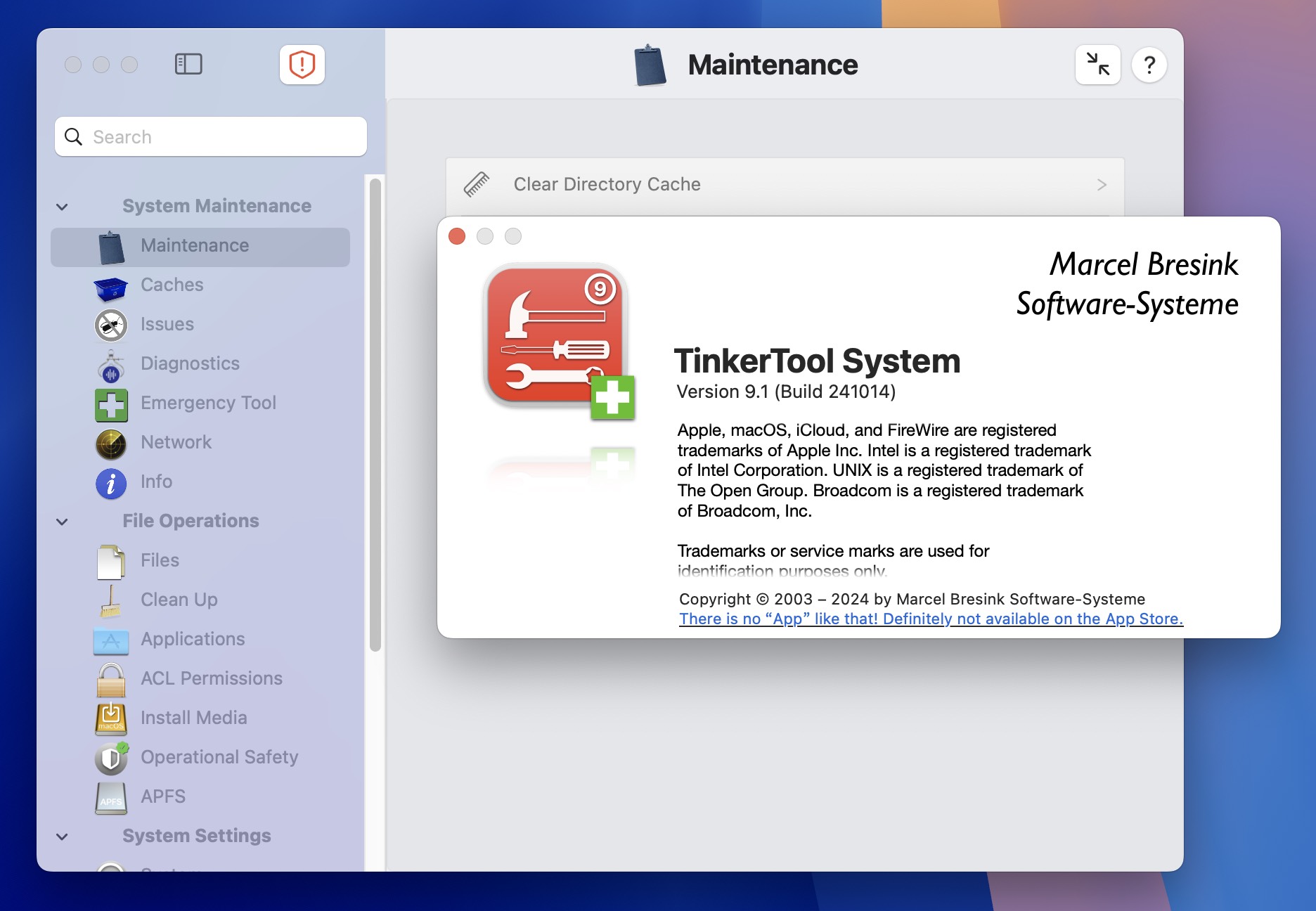Click the ACL Permissions padlock icon

111,680
